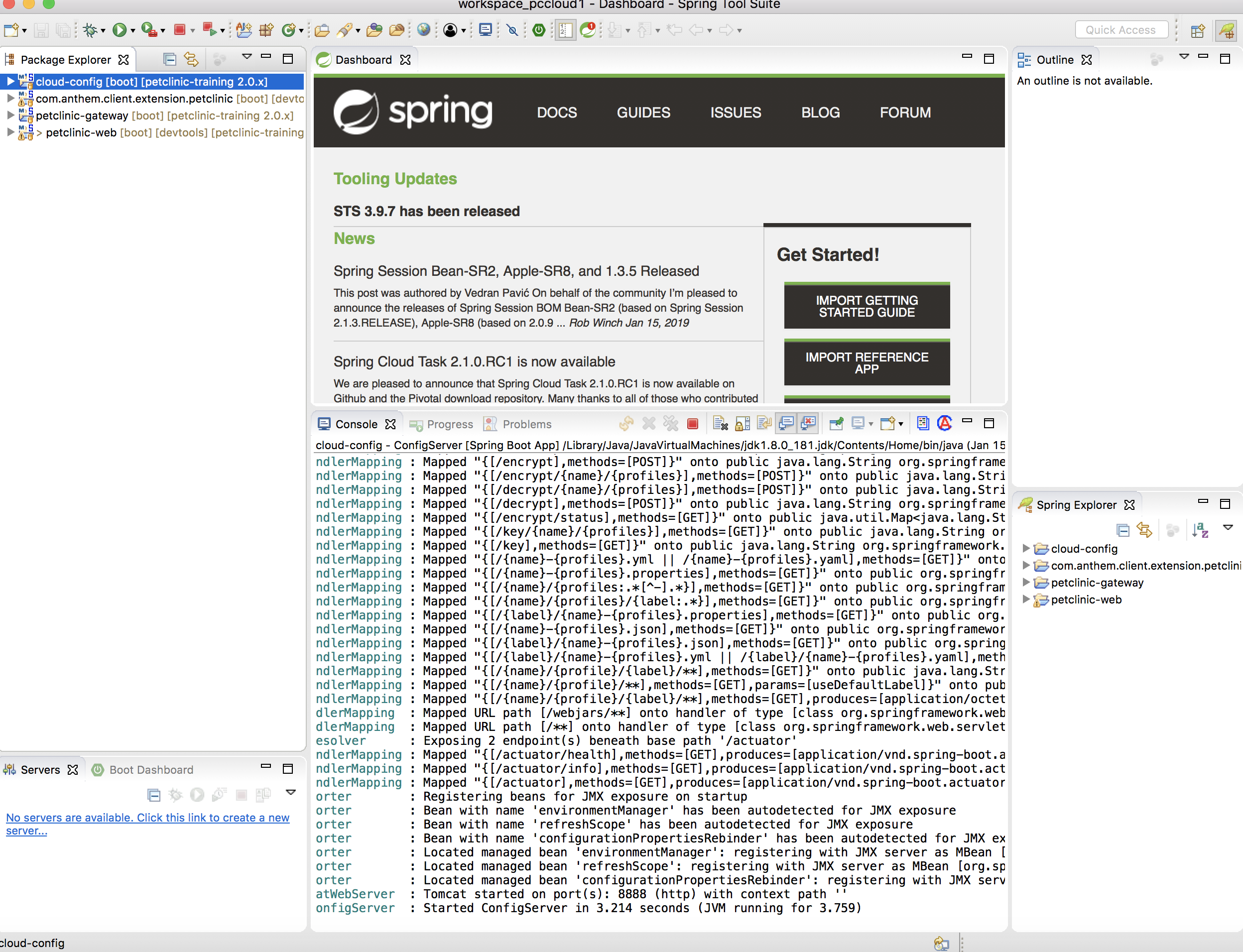Click the Open Console new window icon
The width and height of the screenshot is (1243, 952).
[x=887, y=423]
